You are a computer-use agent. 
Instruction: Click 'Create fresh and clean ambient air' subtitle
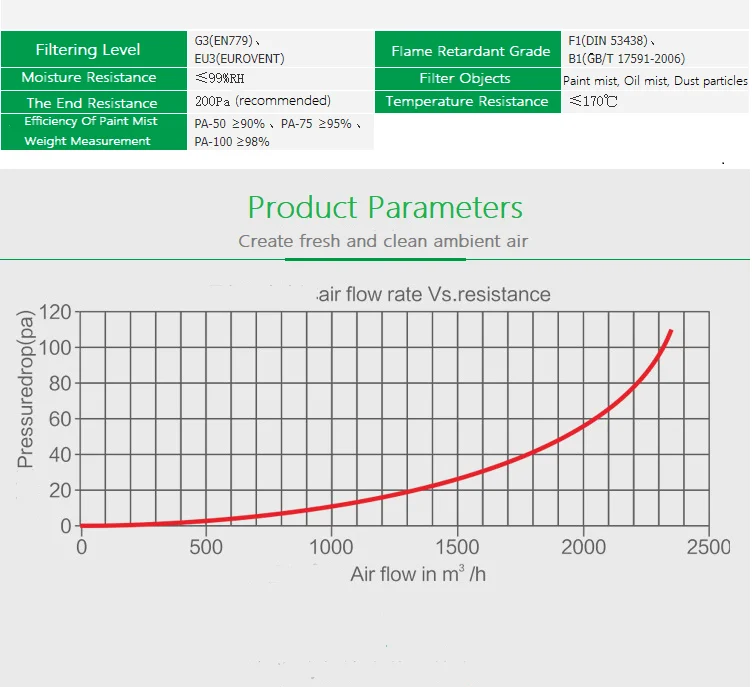coord(383,241)
